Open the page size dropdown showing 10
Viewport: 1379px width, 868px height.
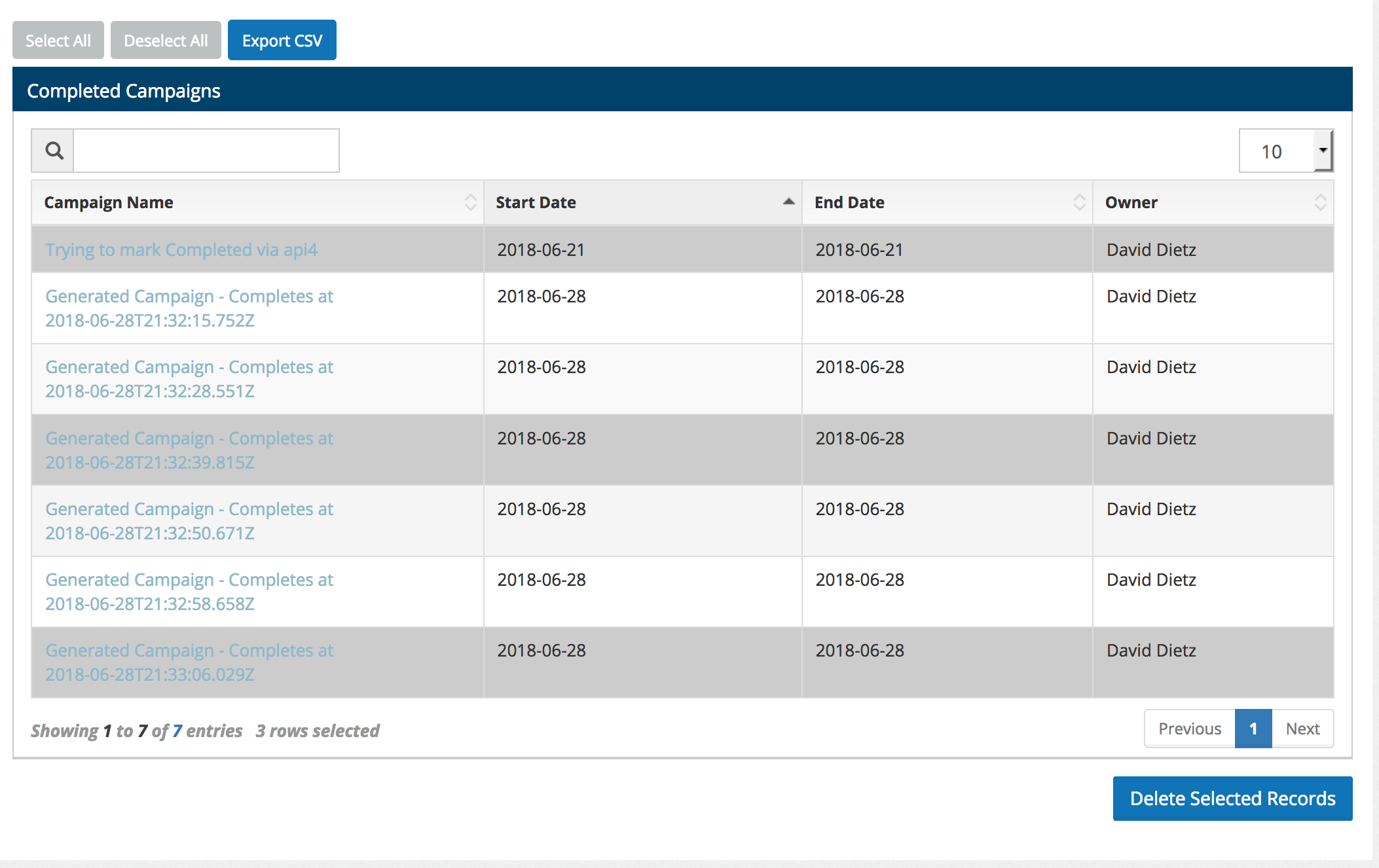[x=1285, y=151]
